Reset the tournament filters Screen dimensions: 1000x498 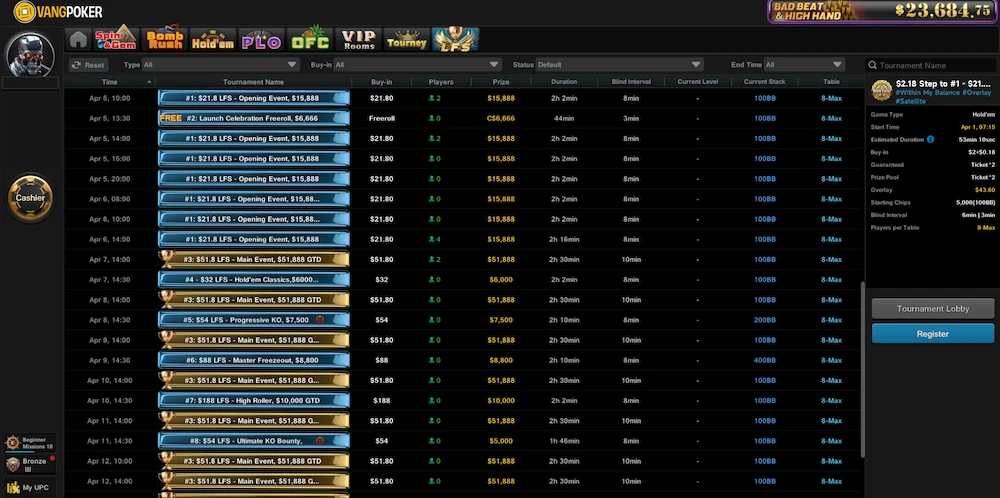88,65
